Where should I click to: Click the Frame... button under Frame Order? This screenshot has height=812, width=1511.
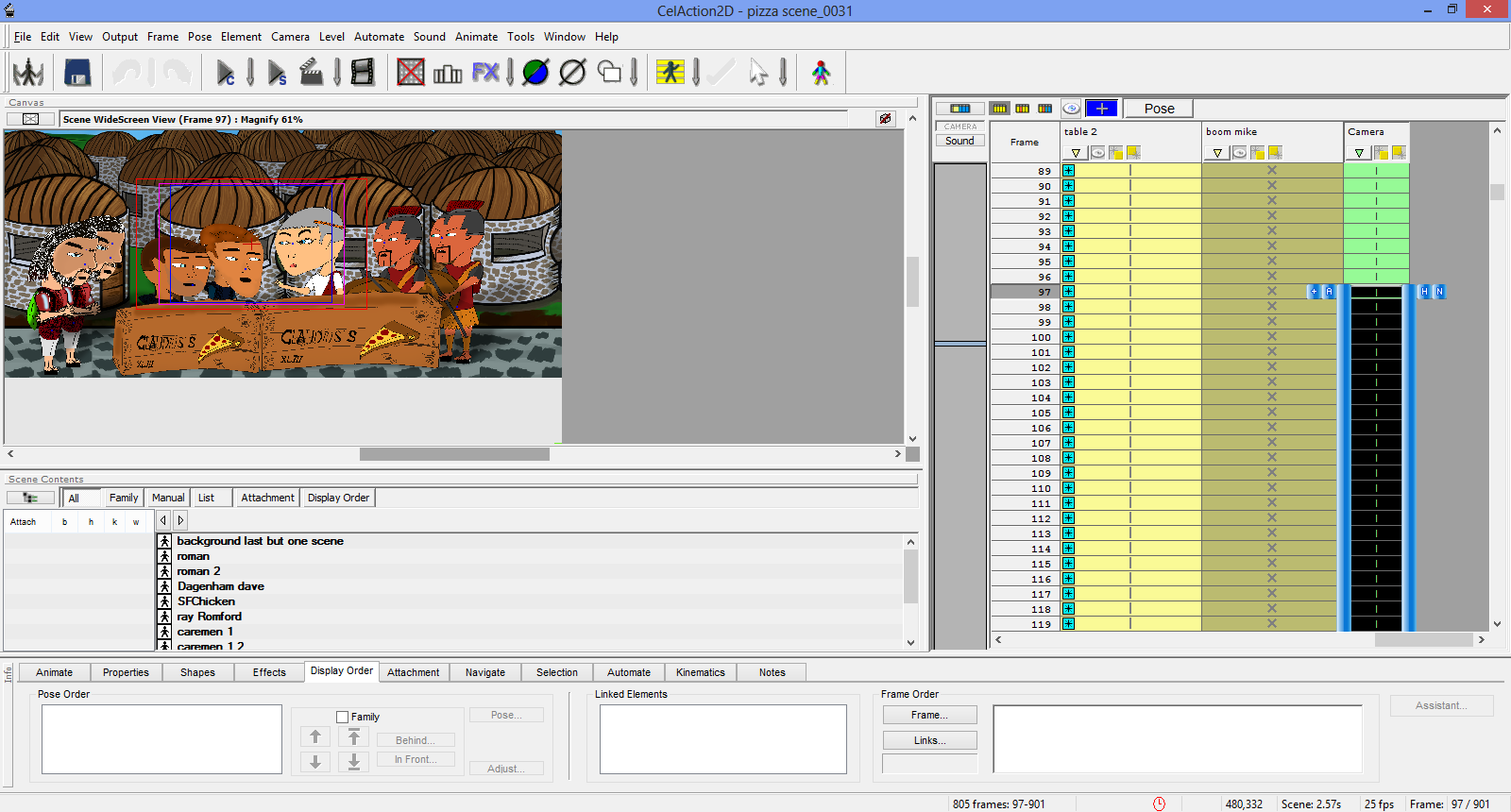click(929, 715)
